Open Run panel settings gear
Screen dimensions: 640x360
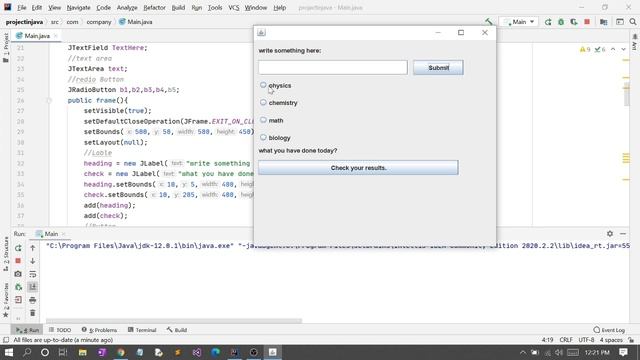(610, 233)
